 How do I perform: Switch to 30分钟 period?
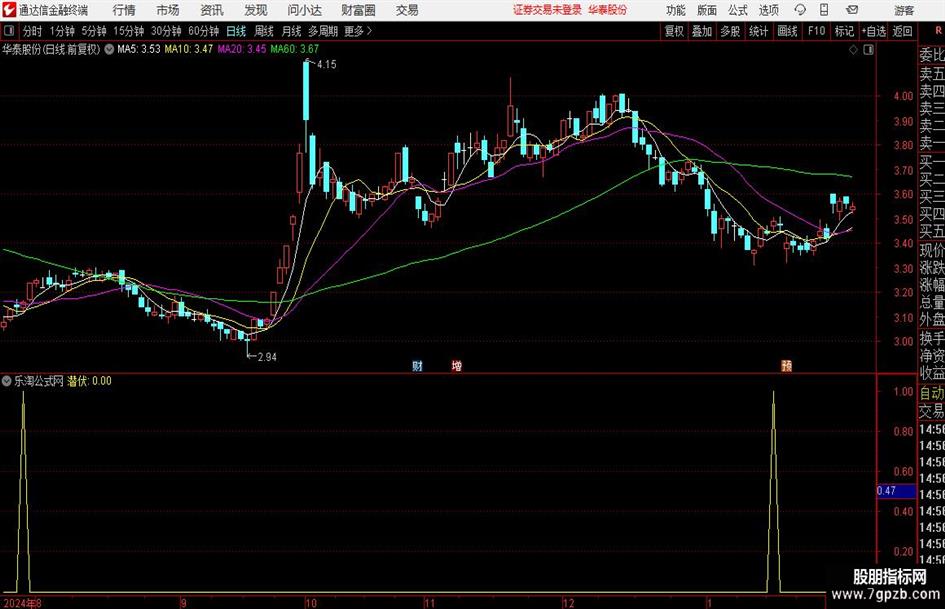[x=166, y=31]
